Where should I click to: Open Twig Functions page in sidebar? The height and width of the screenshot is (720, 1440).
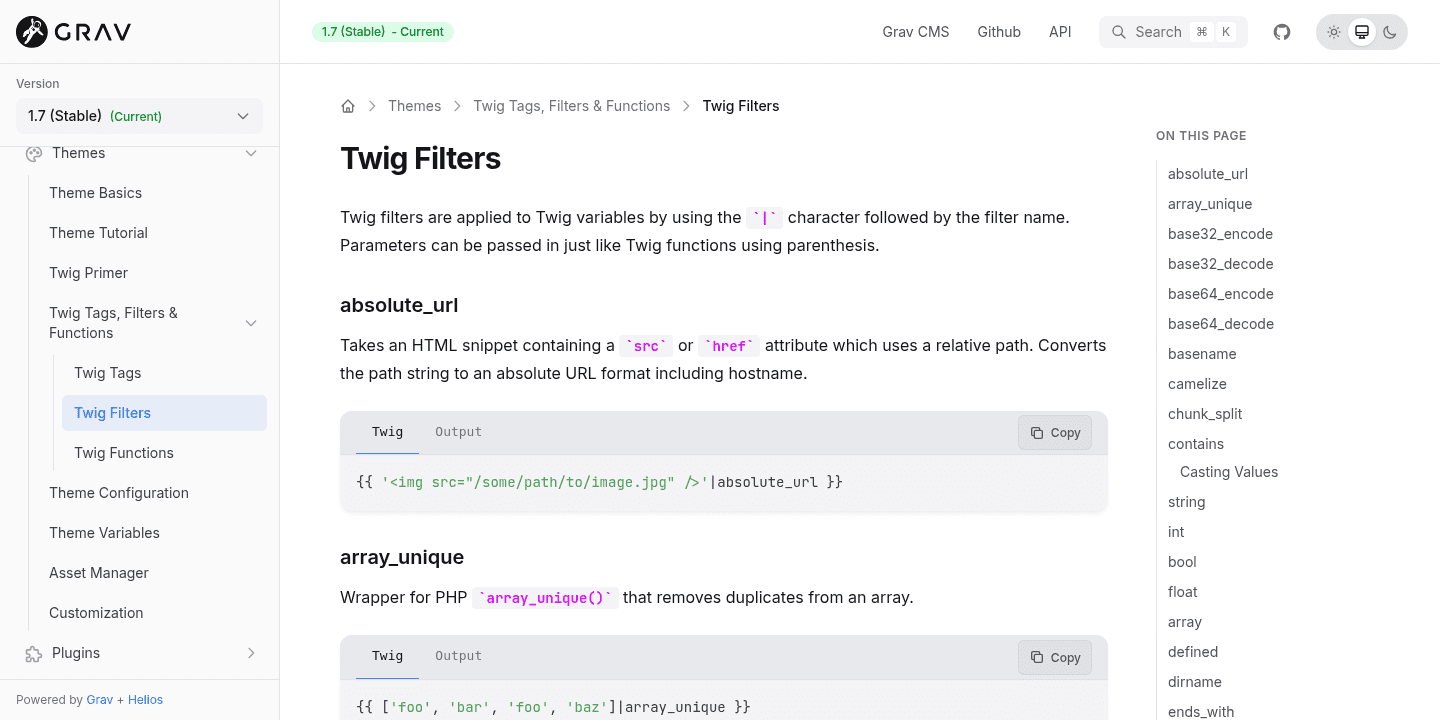click(124, 453)
